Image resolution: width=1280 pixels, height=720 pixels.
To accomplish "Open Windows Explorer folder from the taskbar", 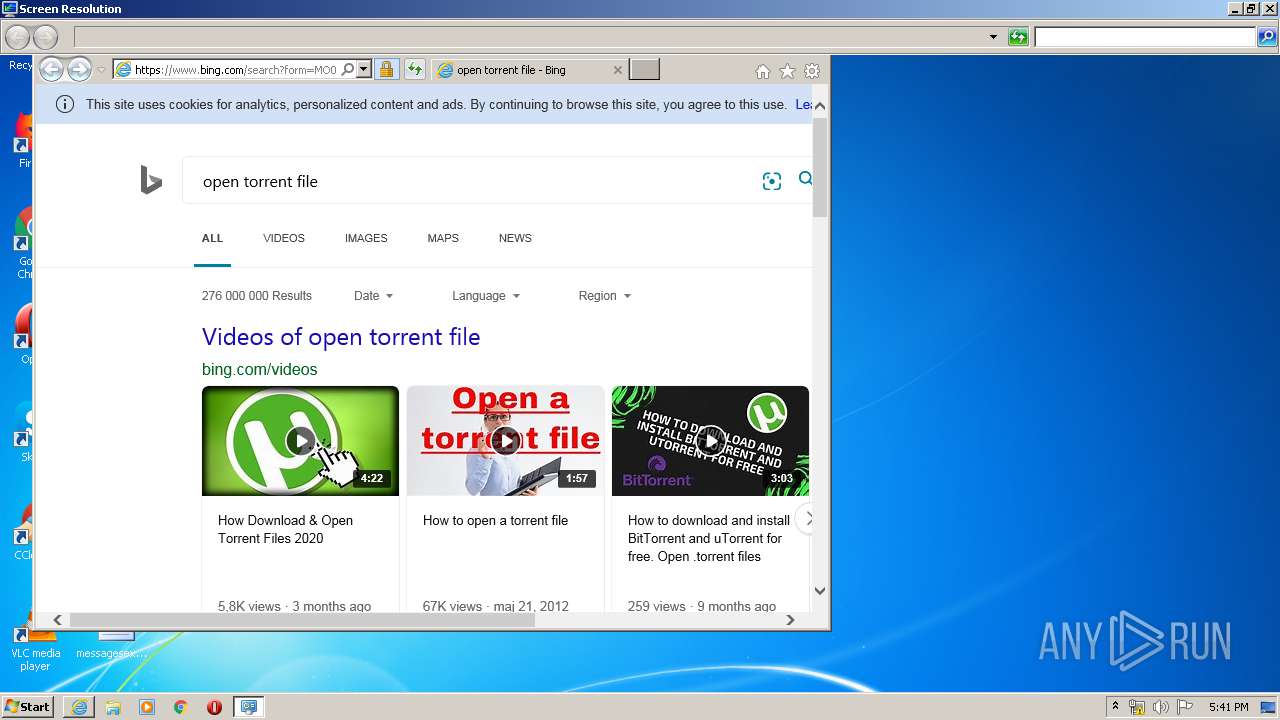I will tap(113, 707).
